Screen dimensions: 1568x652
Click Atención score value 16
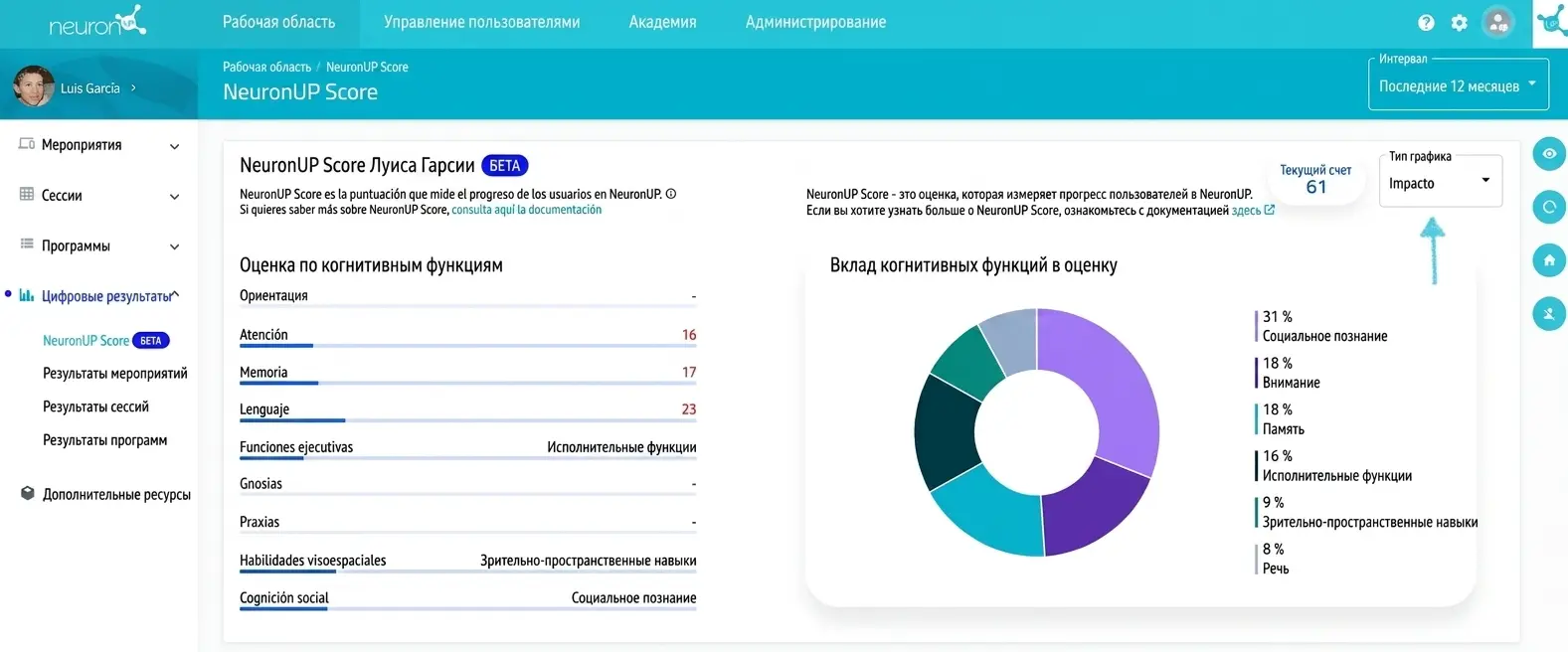[x=689, y=335]
